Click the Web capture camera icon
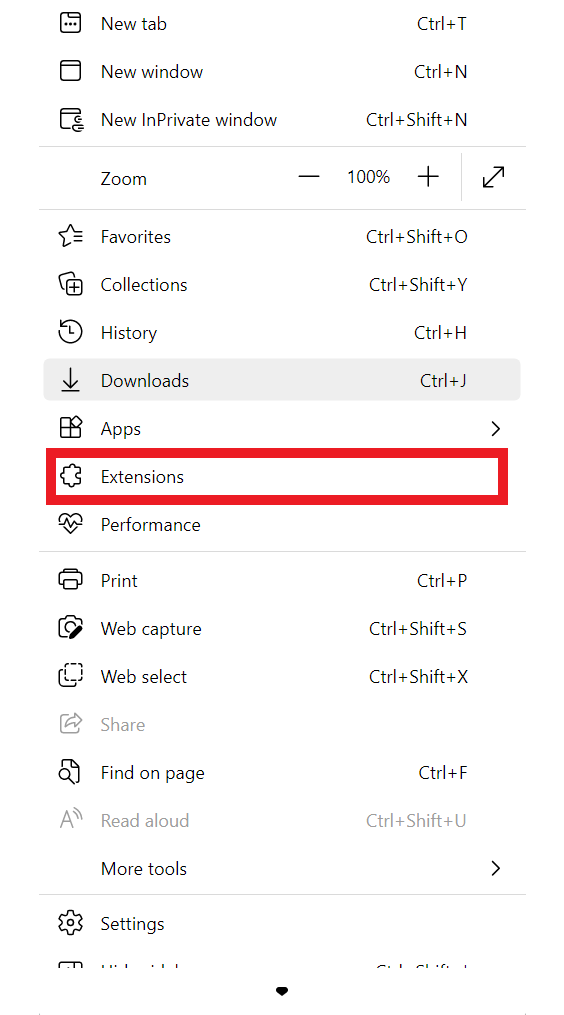This screenshot has width=564, height=1015. click(x=71, y=629)
